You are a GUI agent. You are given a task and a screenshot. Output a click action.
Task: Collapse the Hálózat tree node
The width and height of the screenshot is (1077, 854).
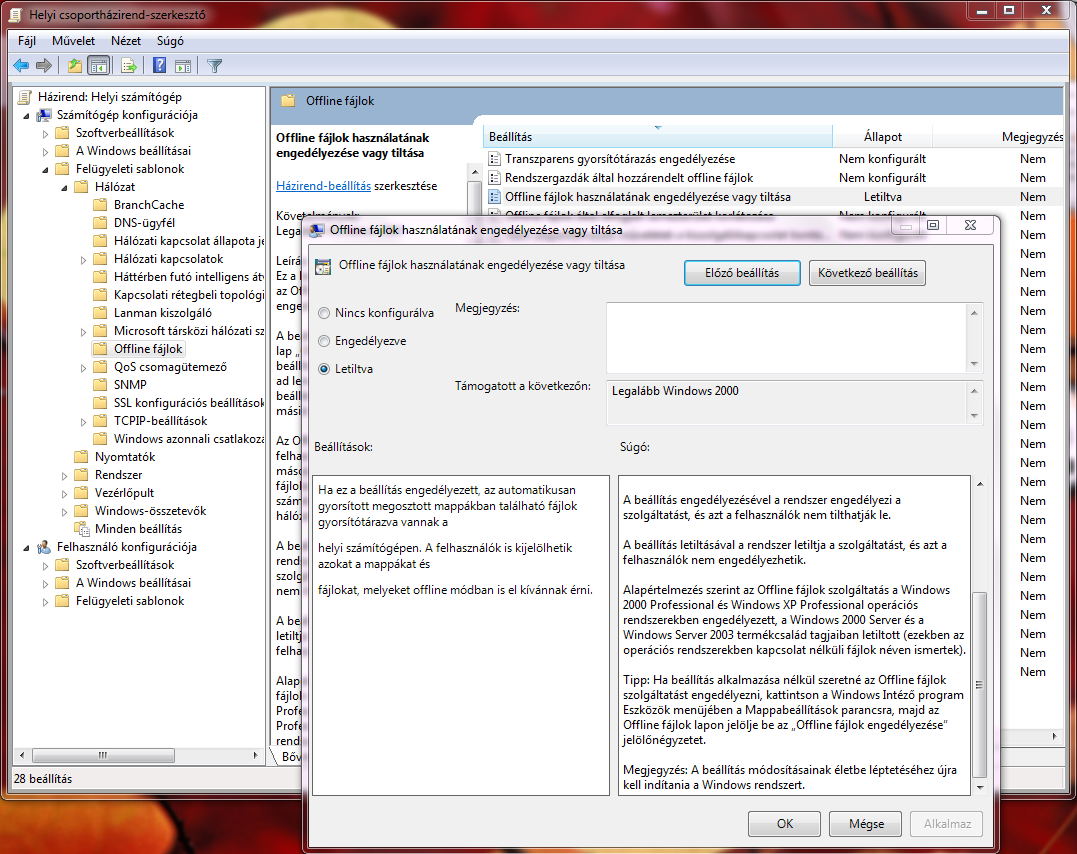[x=65, y=187]
